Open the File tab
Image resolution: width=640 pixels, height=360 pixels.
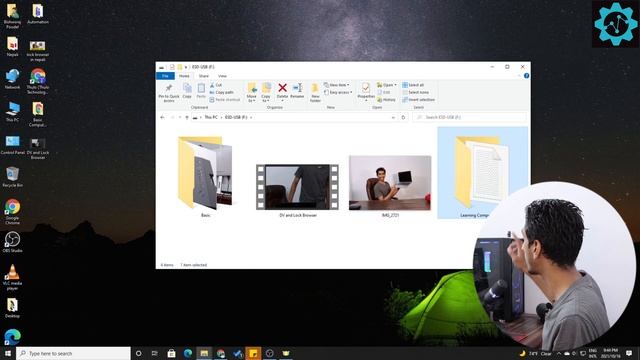pyautogui.click(x=165, y=76)
